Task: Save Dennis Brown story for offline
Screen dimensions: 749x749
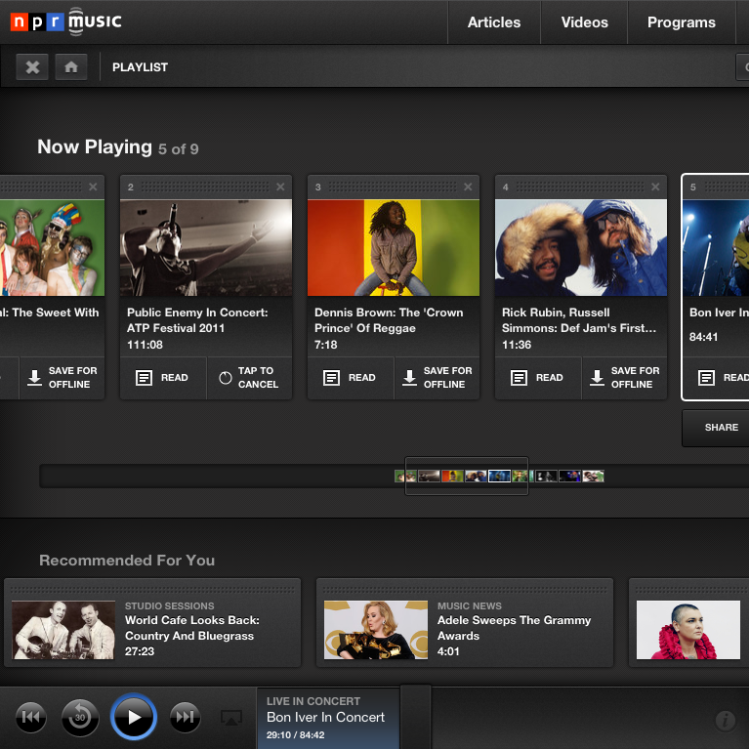Action: (x=437, y=377)
